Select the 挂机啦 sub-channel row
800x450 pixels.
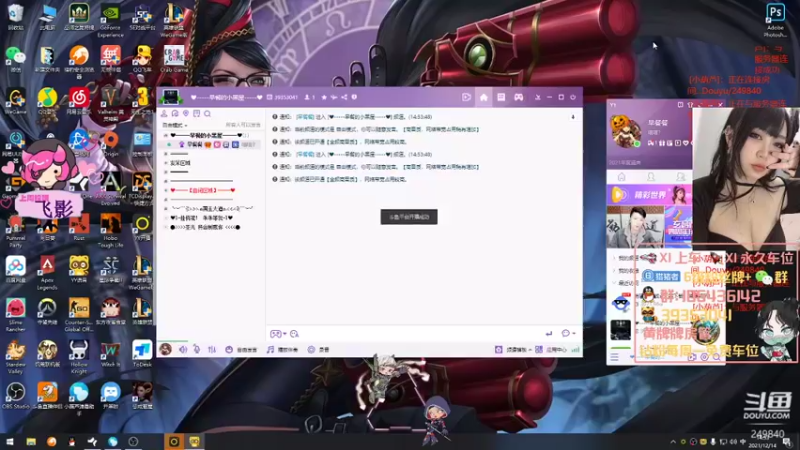[202, 218]
